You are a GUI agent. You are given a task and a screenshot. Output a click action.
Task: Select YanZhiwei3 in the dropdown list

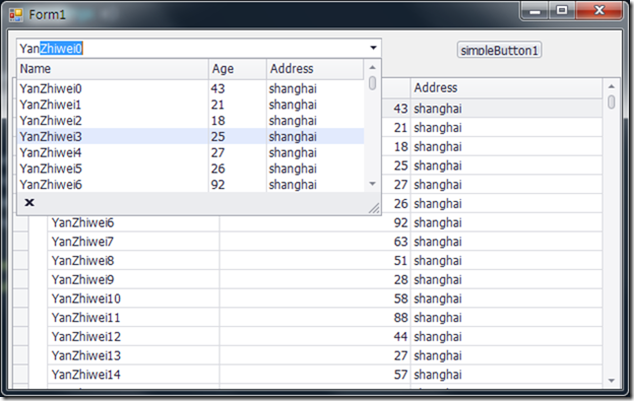(x=190, y=137)
